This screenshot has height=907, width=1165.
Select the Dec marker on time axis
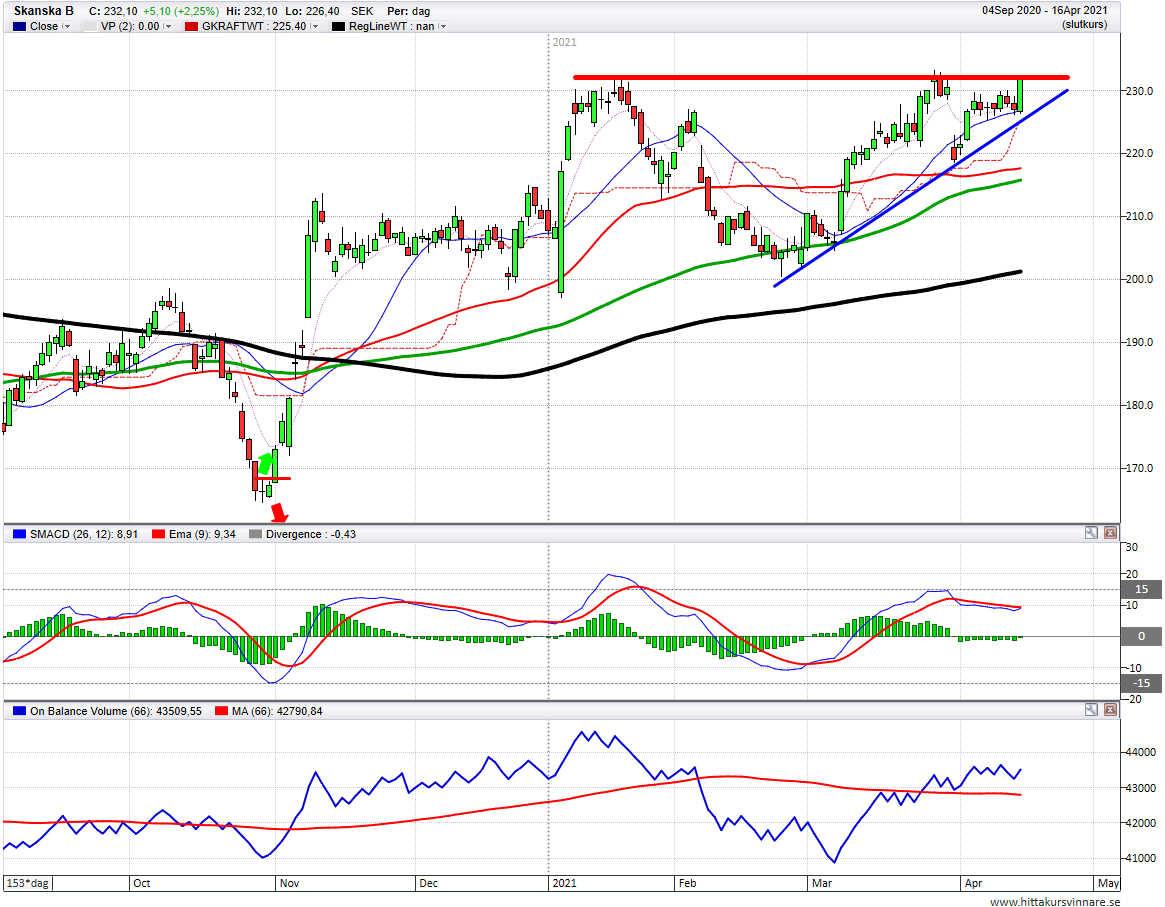coord(429,883)
